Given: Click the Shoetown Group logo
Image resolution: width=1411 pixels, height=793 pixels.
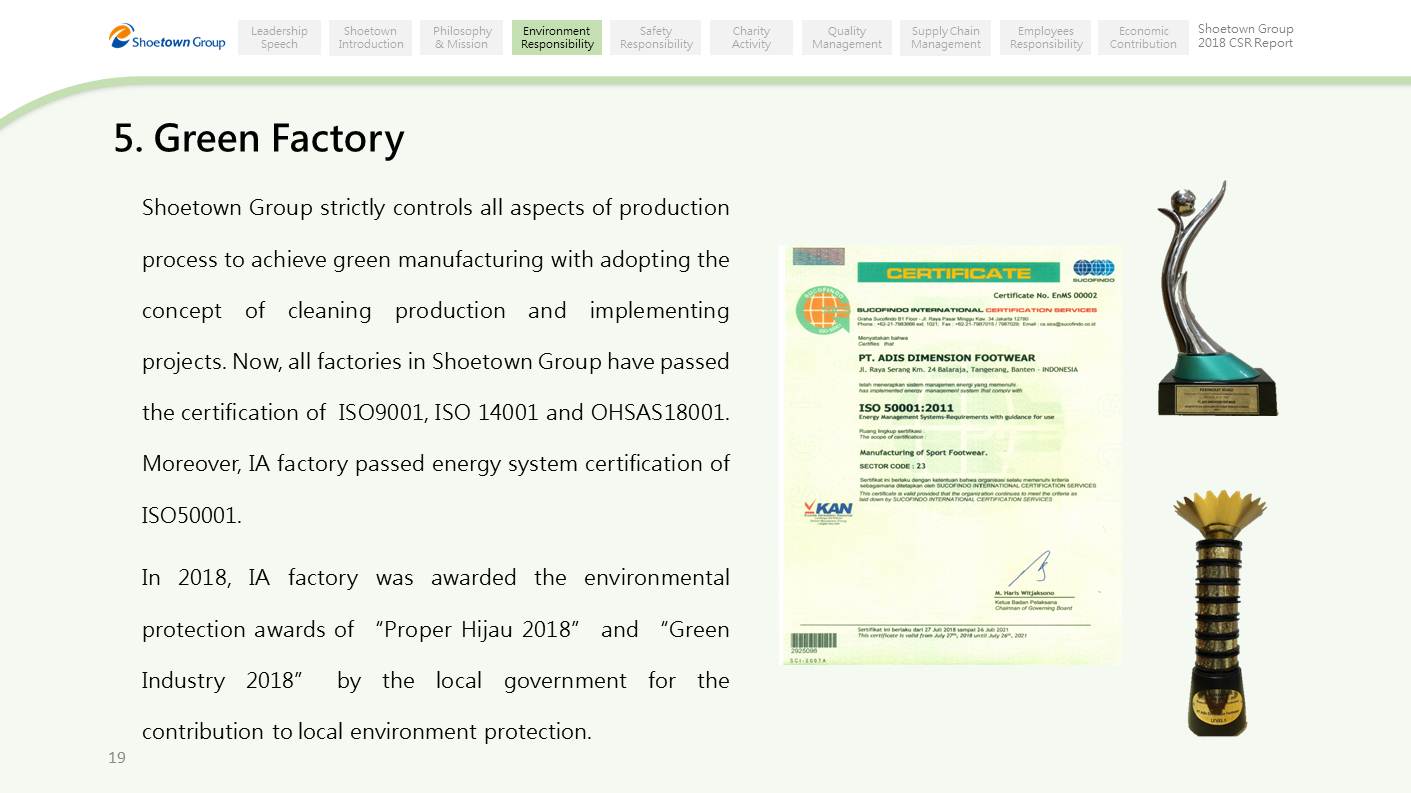Looking at the screenshot, I should click(x=167, y=37).
